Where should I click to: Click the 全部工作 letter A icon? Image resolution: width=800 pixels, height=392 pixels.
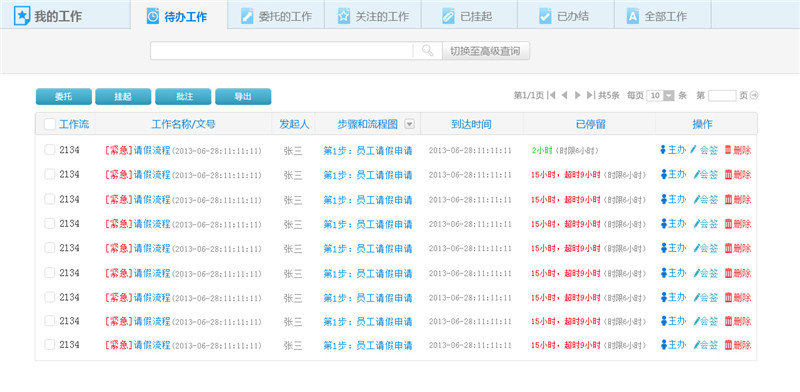point(633,16)
